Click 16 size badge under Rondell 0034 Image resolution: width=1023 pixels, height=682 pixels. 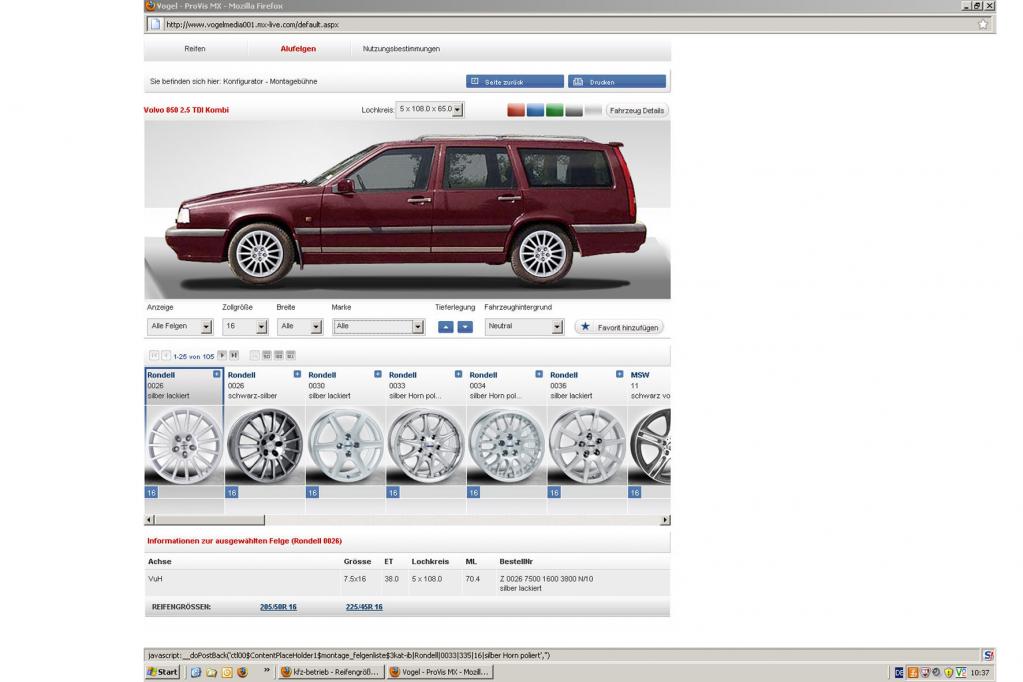click(x=474, y=493)
